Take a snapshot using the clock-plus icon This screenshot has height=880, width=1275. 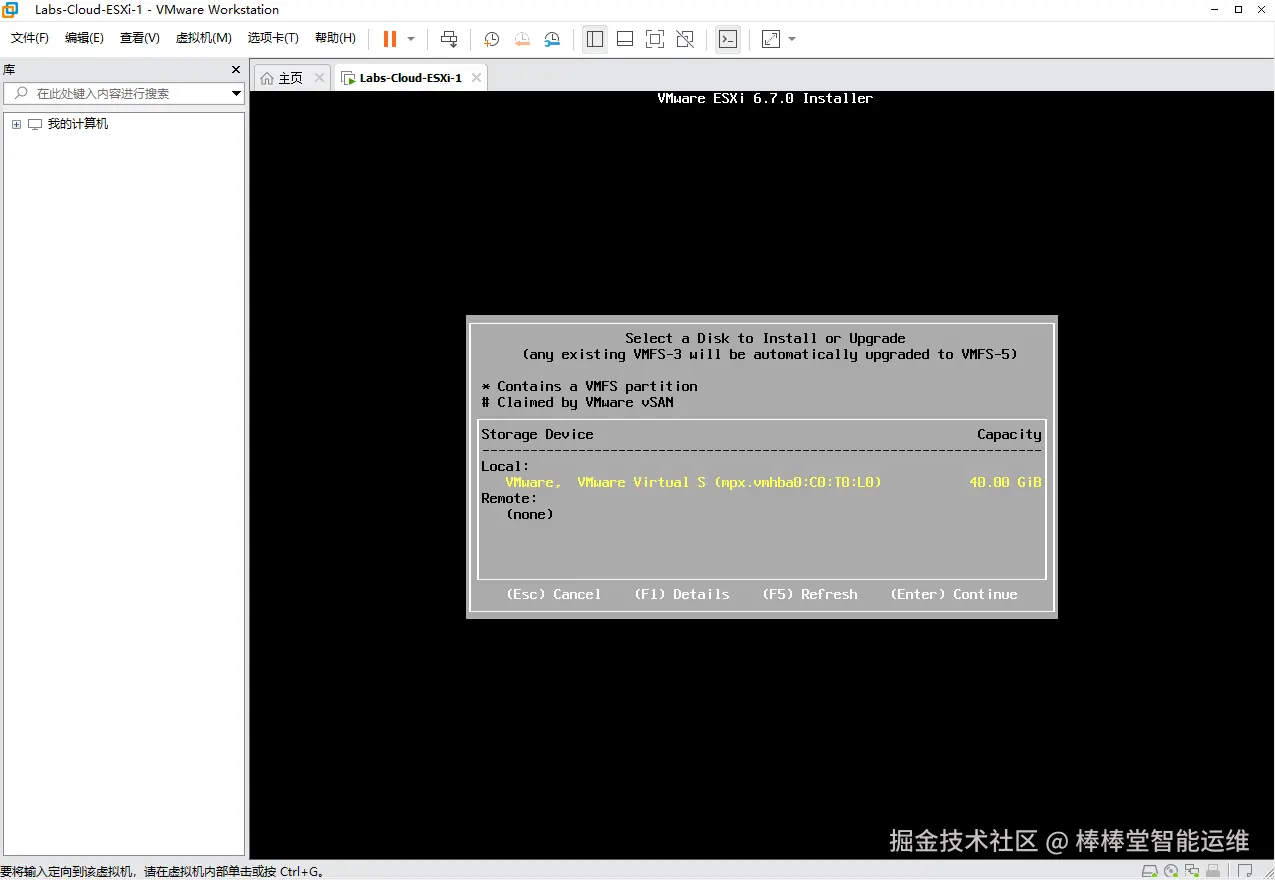click(x=491, y=39)
